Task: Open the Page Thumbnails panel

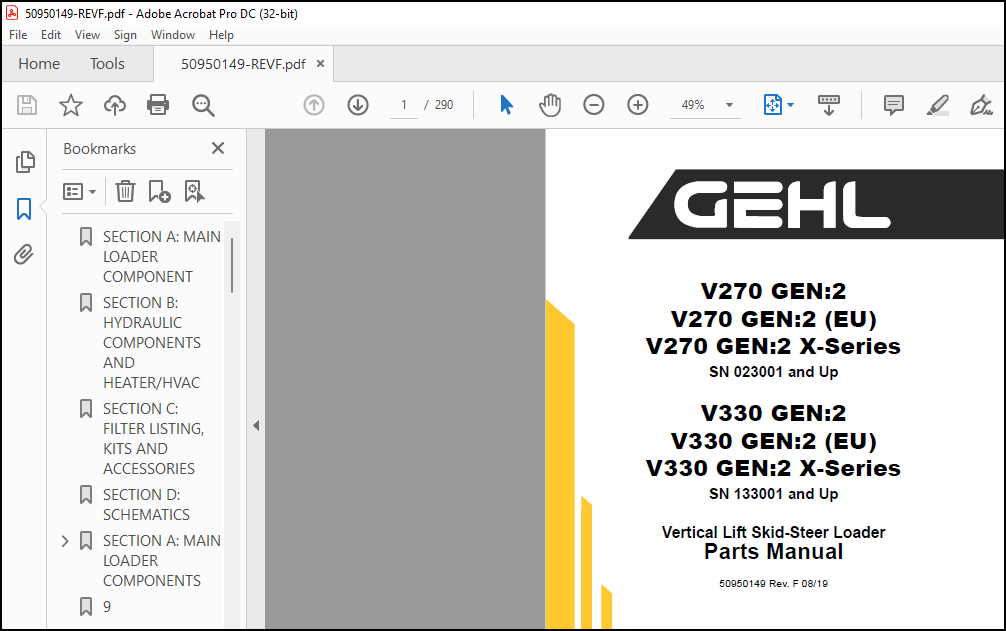Action: (x=25, y=162)
